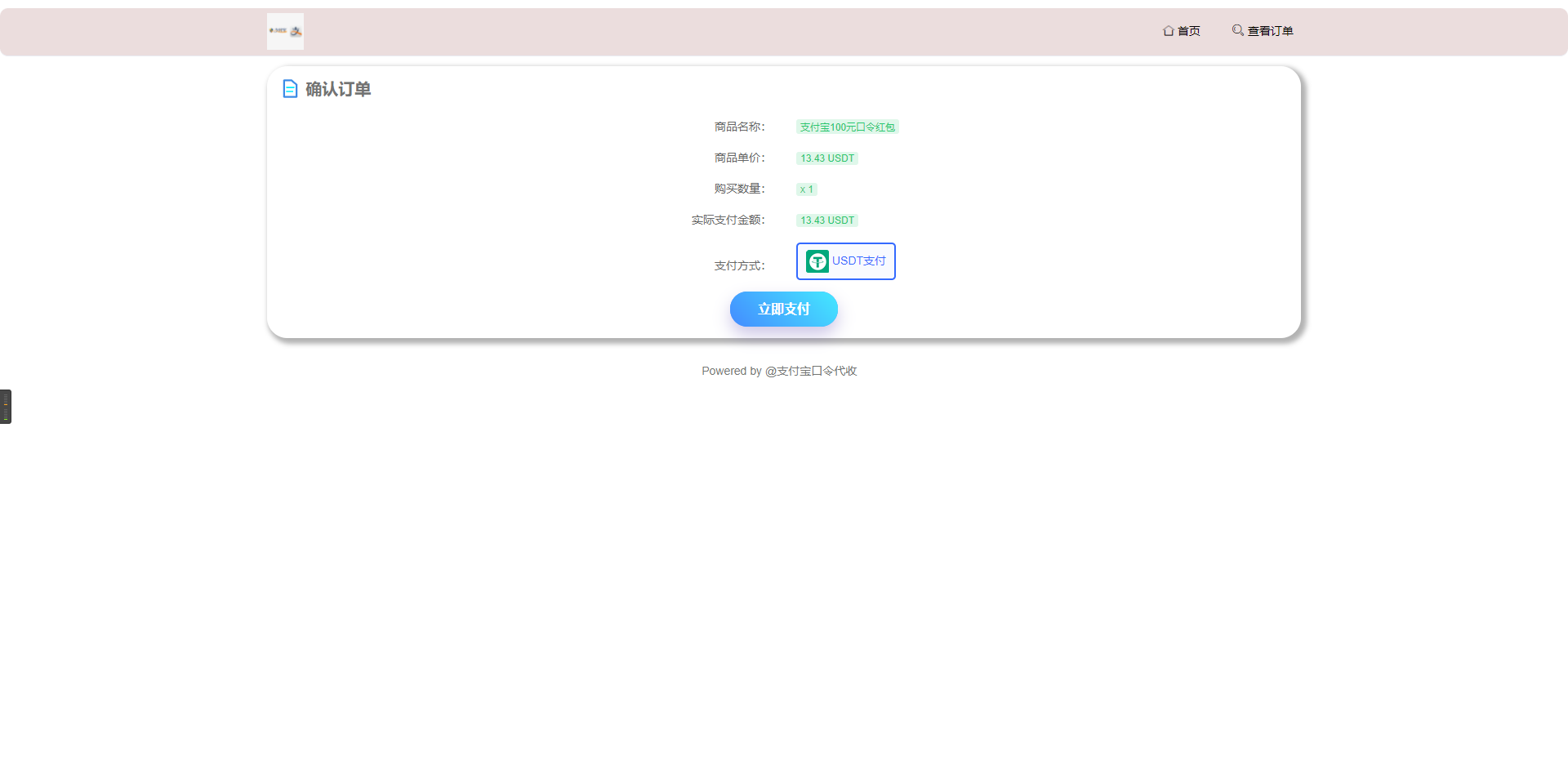Select the USDT支付 payment method
This screenshot has width=1568, height=766.
click(x=846, y=261)
